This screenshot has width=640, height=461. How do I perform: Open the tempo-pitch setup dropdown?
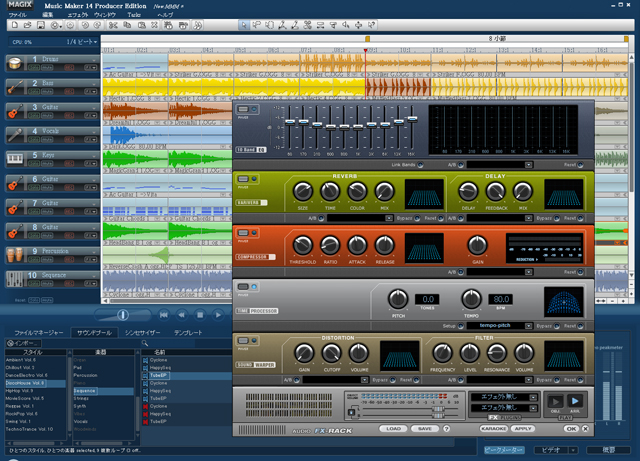(529, 326)
